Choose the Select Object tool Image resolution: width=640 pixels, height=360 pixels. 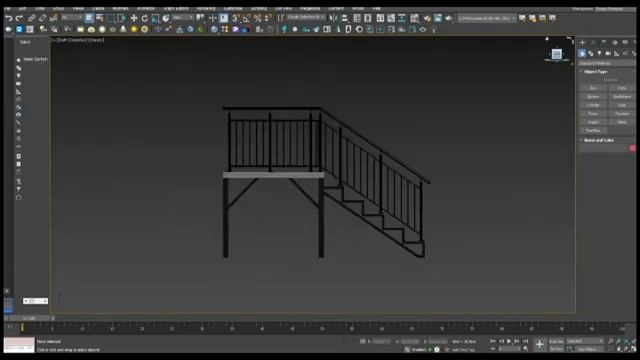pyautogui.click(x=89, y=18)
